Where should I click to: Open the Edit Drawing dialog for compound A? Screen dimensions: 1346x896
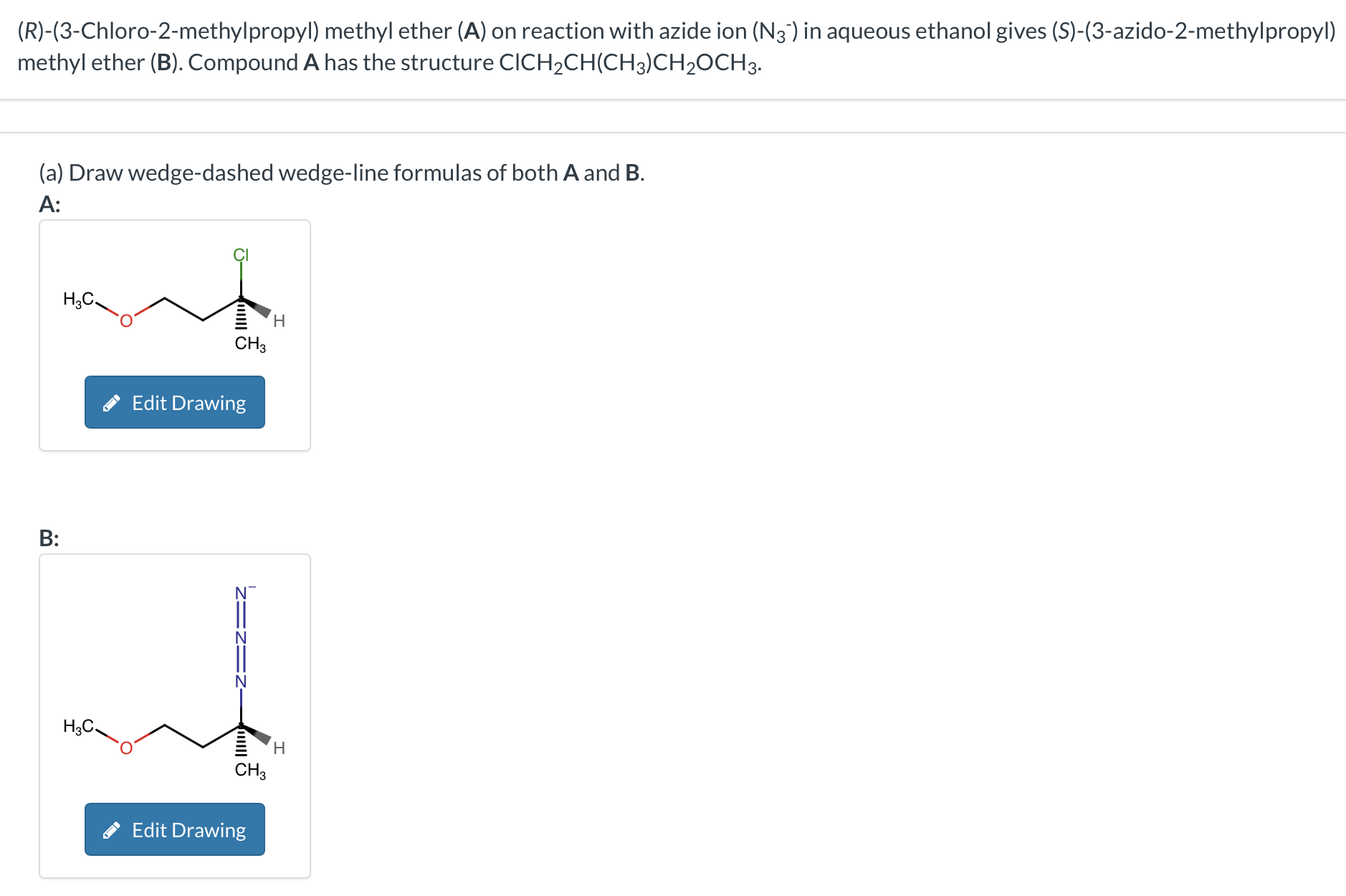(174, 403)
